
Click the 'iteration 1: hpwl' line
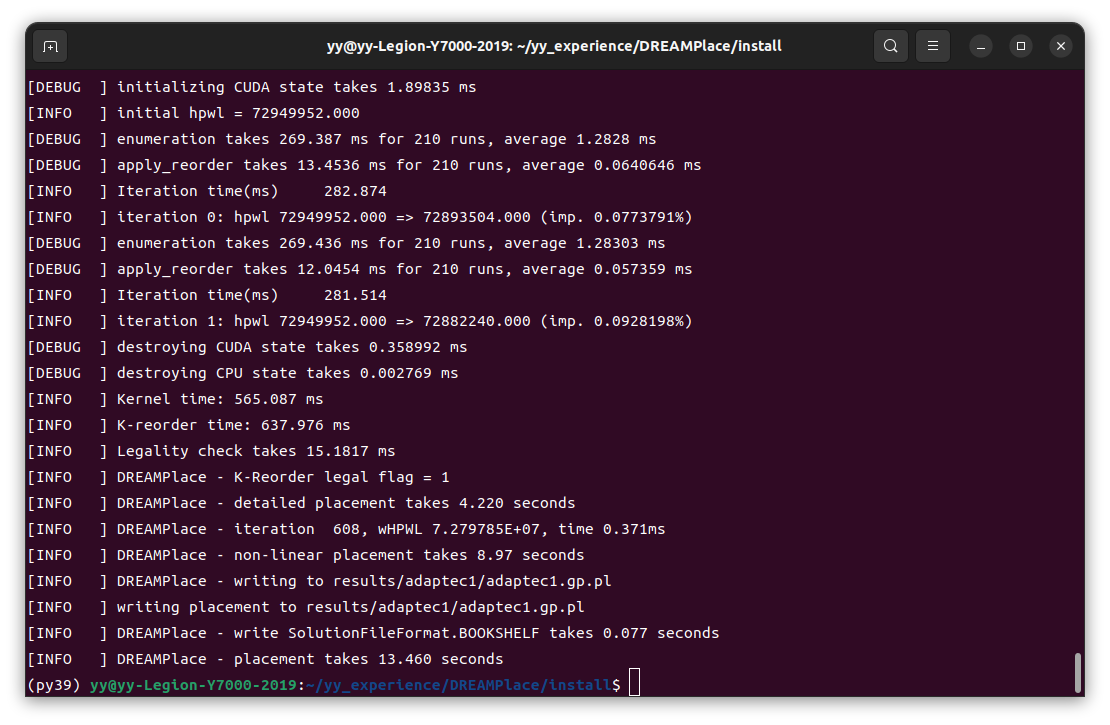[x=360, y=321]
